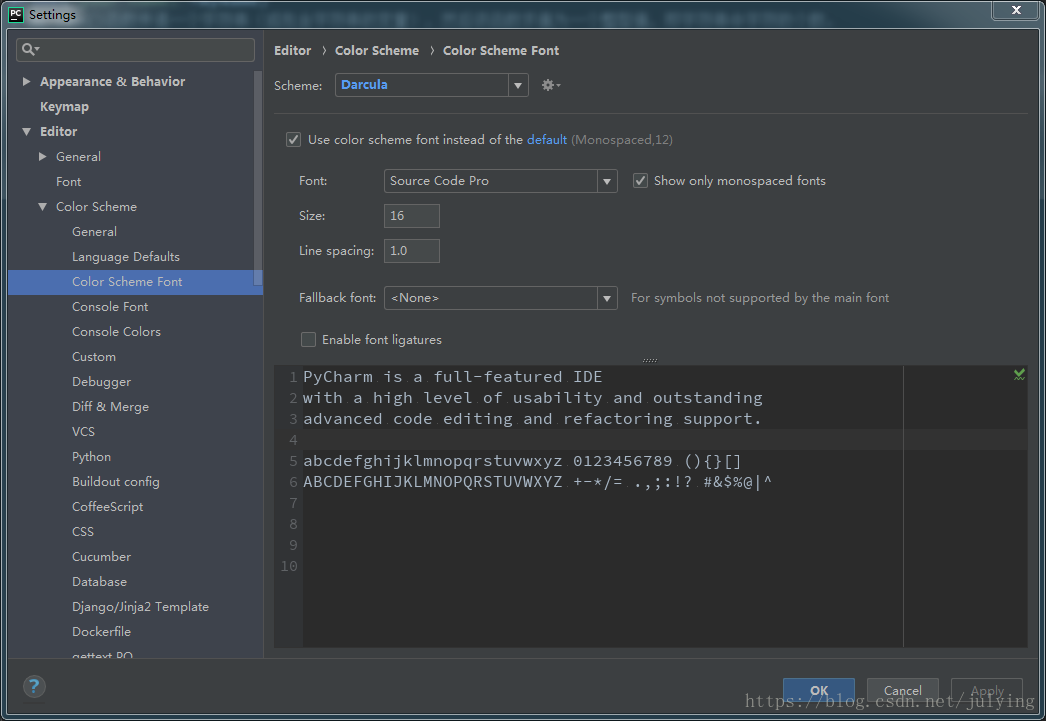1046x721 pixels.
Task: Click Editor in the breadcrumb
Action: coord(292,51)
